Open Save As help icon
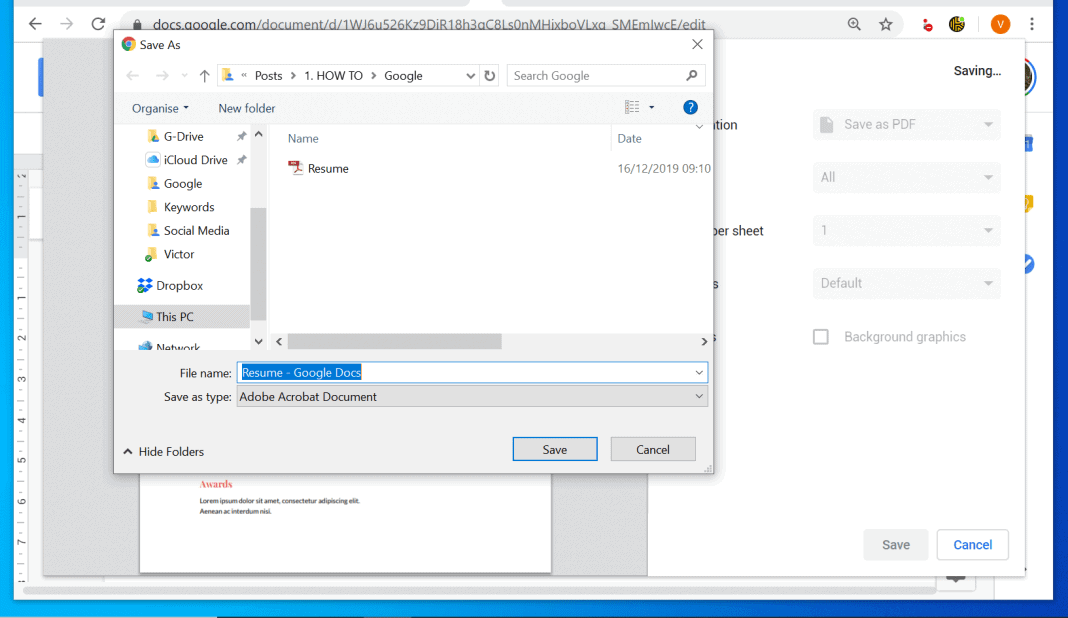Screen dimensions: 1068x618 pyautogui.click(x=690, y=108)
